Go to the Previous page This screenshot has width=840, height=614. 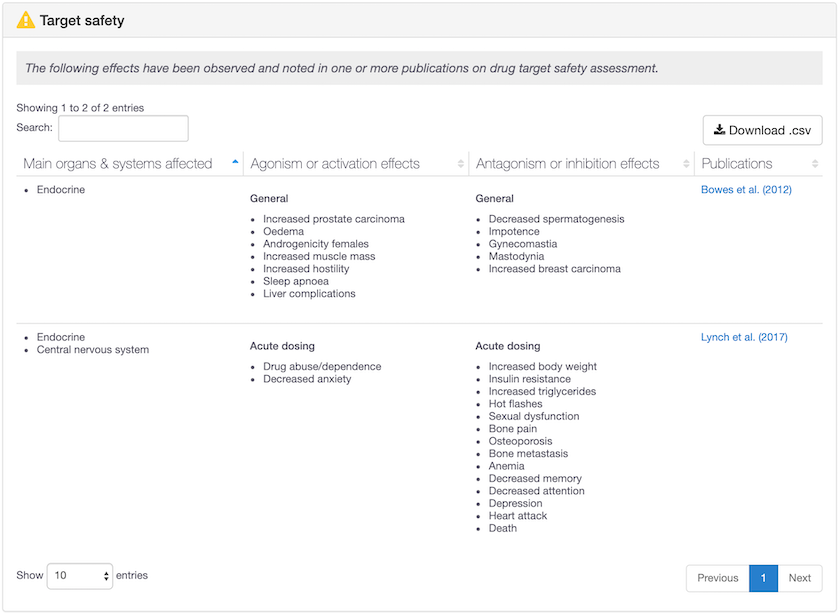[x=717, y=578]
